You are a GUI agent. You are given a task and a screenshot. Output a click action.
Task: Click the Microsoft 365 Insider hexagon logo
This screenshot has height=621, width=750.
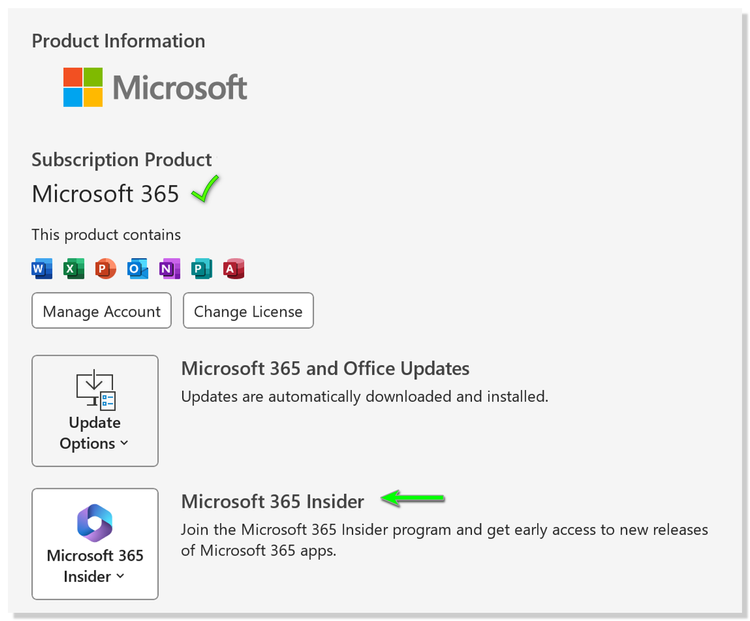(95, 523)
